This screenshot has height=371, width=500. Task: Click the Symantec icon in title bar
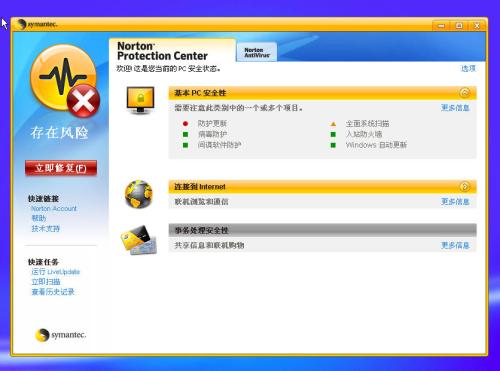click(21, 24)
